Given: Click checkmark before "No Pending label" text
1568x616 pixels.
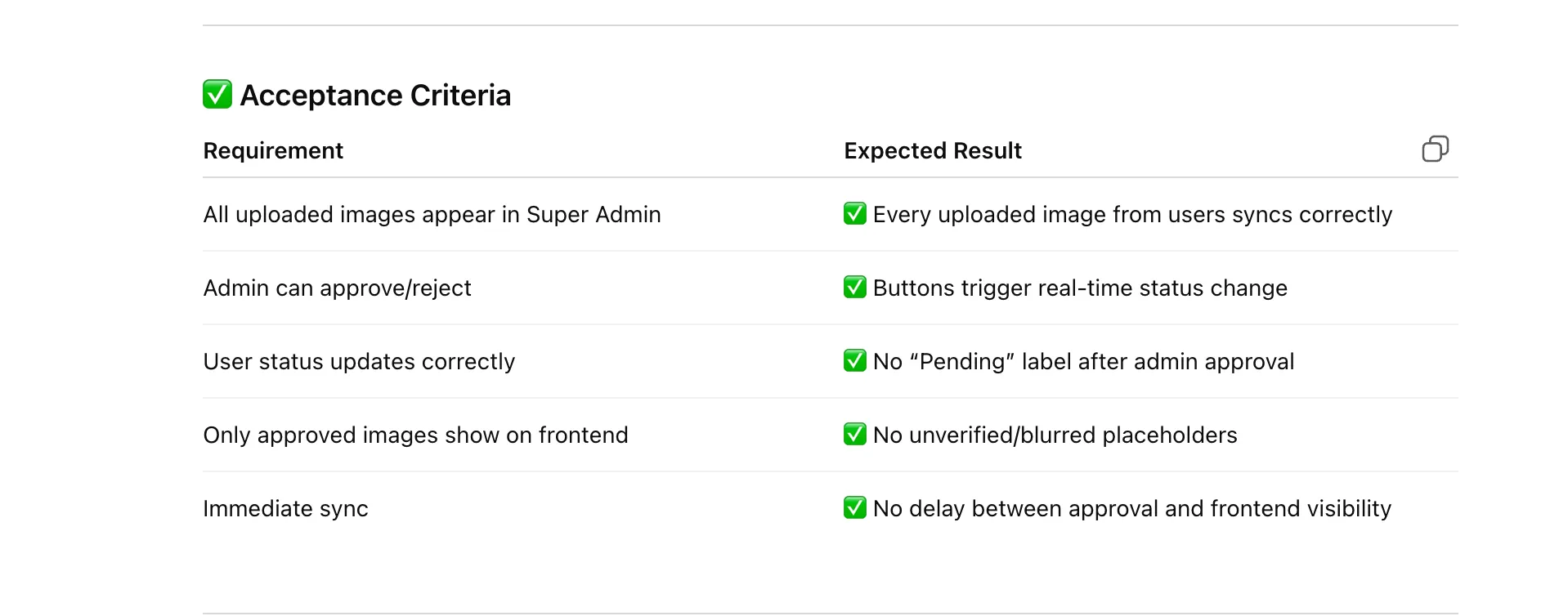Looking at the screenshot, I should pos(854,361).
